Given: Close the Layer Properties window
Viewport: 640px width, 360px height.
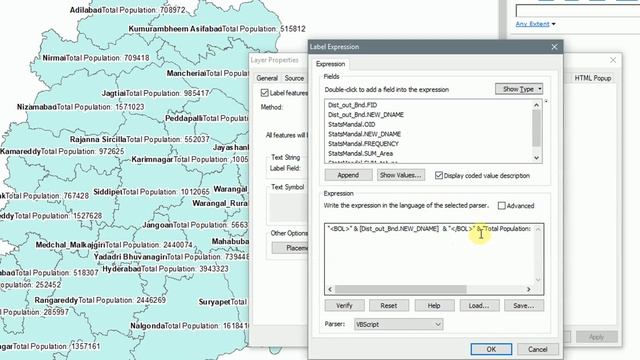Looking at the screenshot, I should point(613,60).
